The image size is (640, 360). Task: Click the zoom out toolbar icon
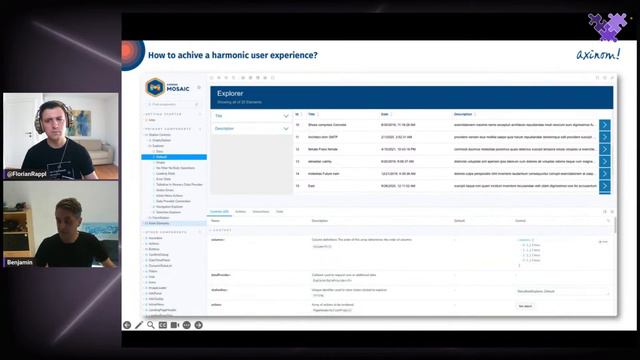[x=227, y=78]
